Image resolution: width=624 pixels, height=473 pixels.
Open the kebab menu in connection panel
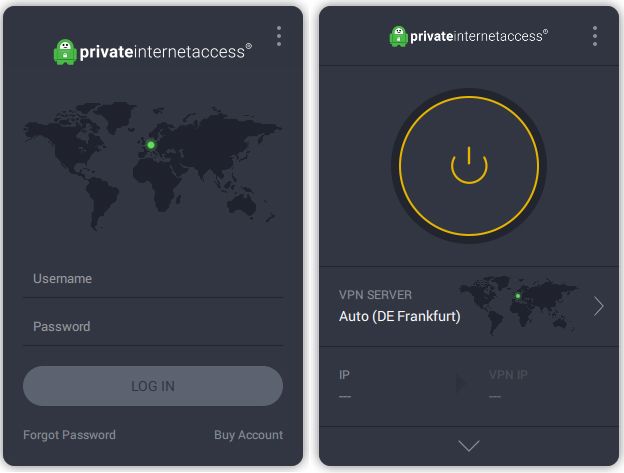coord(595,36)
